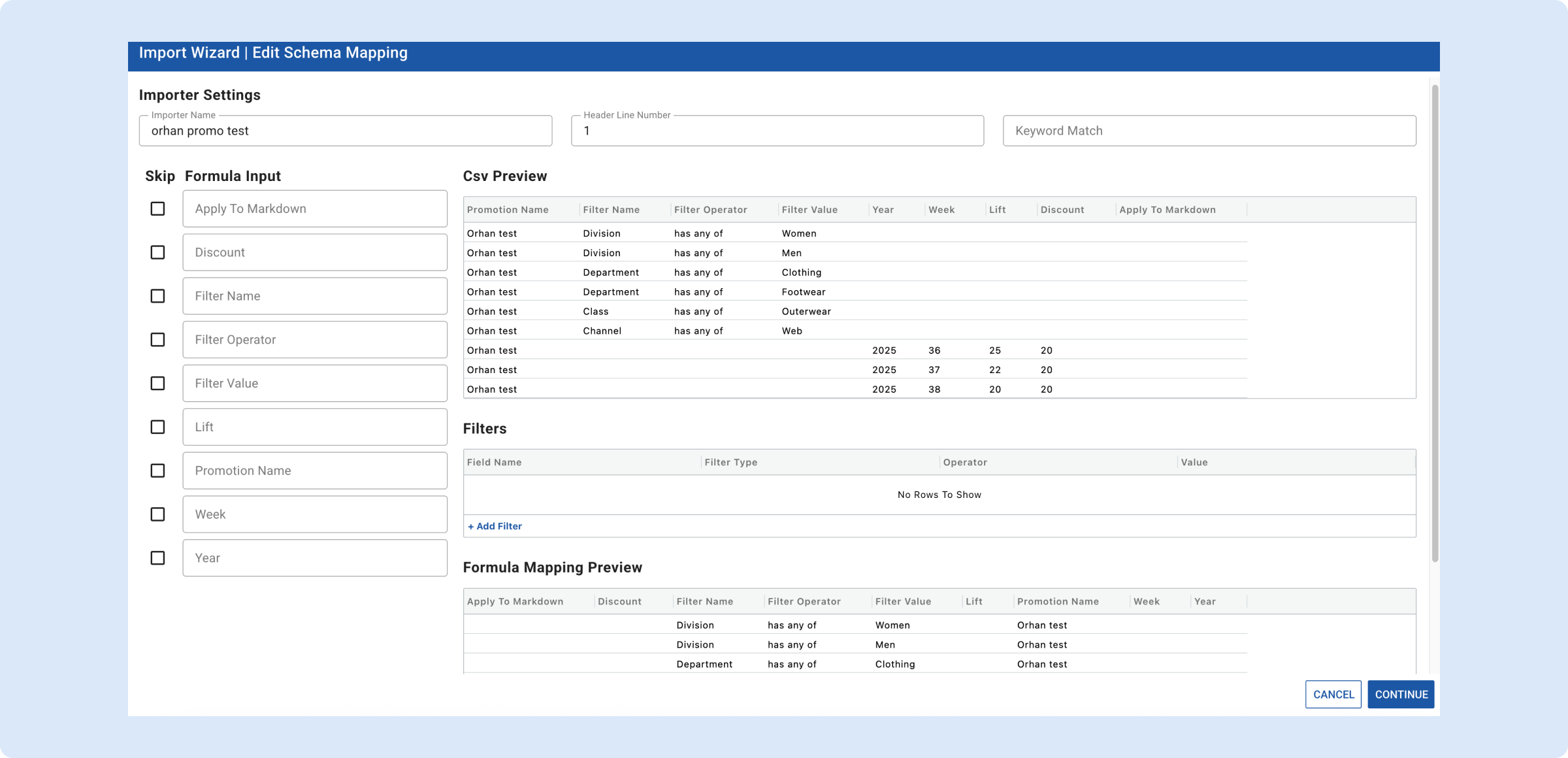Click Apply To Markdown header in Csv Preview

(1168, 210)
